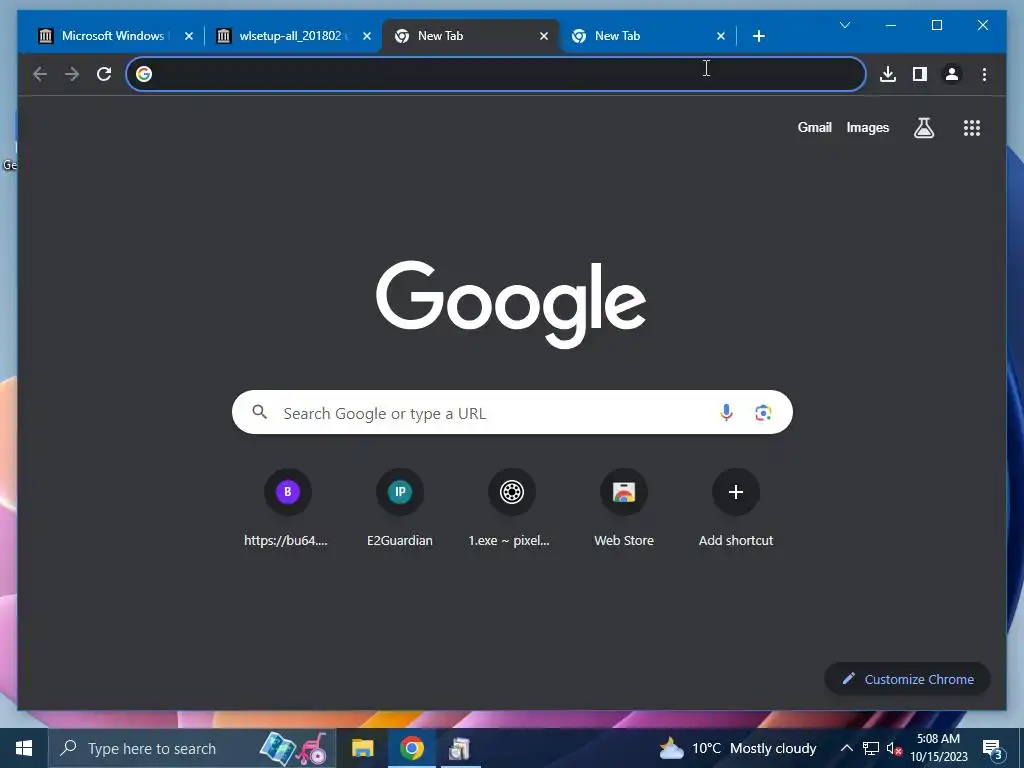Image resolution: width=1024 pixels, height=768 pixels.
Task: Click the search highlights taskbar illustration
Action: [x=294, y=748]
